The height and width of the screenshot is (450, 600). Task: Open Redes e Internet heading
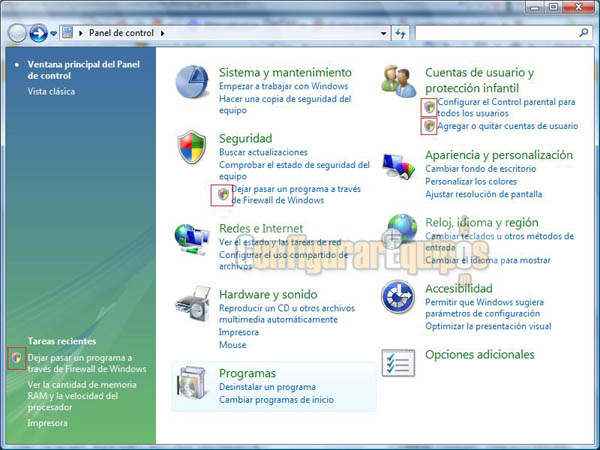point(261,228)
